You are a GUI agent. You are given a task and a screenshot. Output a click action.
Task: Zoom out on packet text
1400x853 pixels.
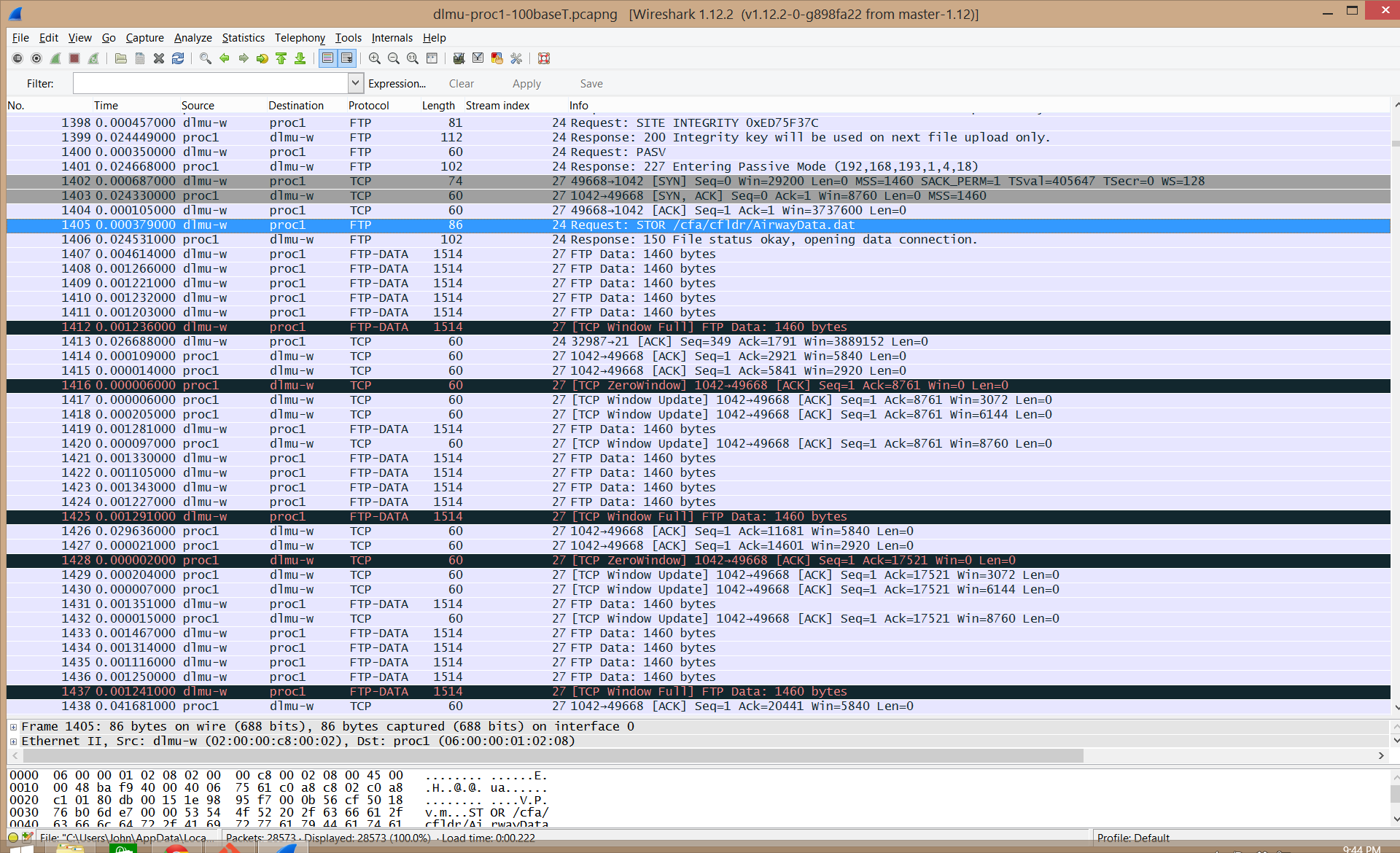[394, 58]
